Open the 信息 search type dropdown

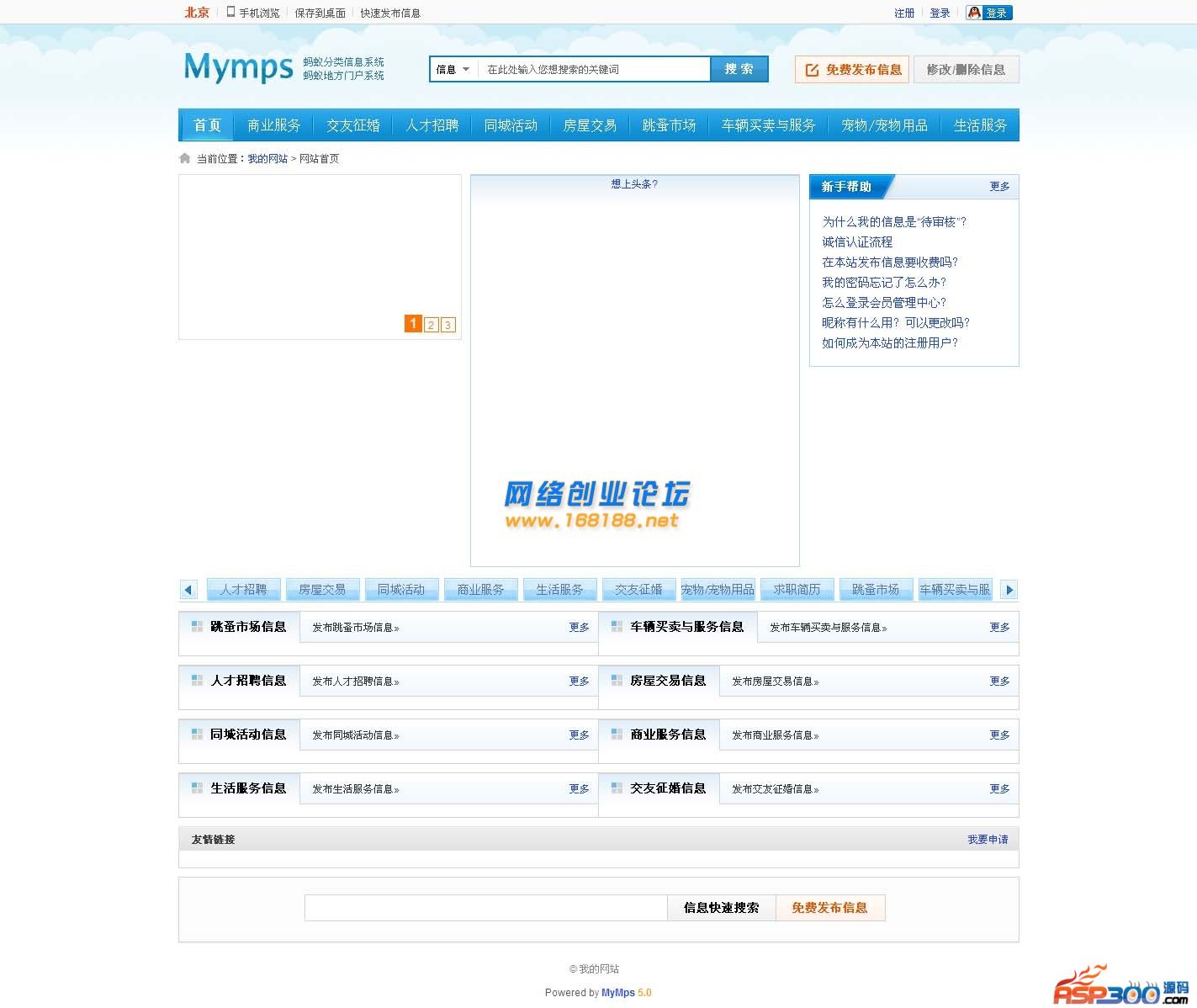(453, 69)
